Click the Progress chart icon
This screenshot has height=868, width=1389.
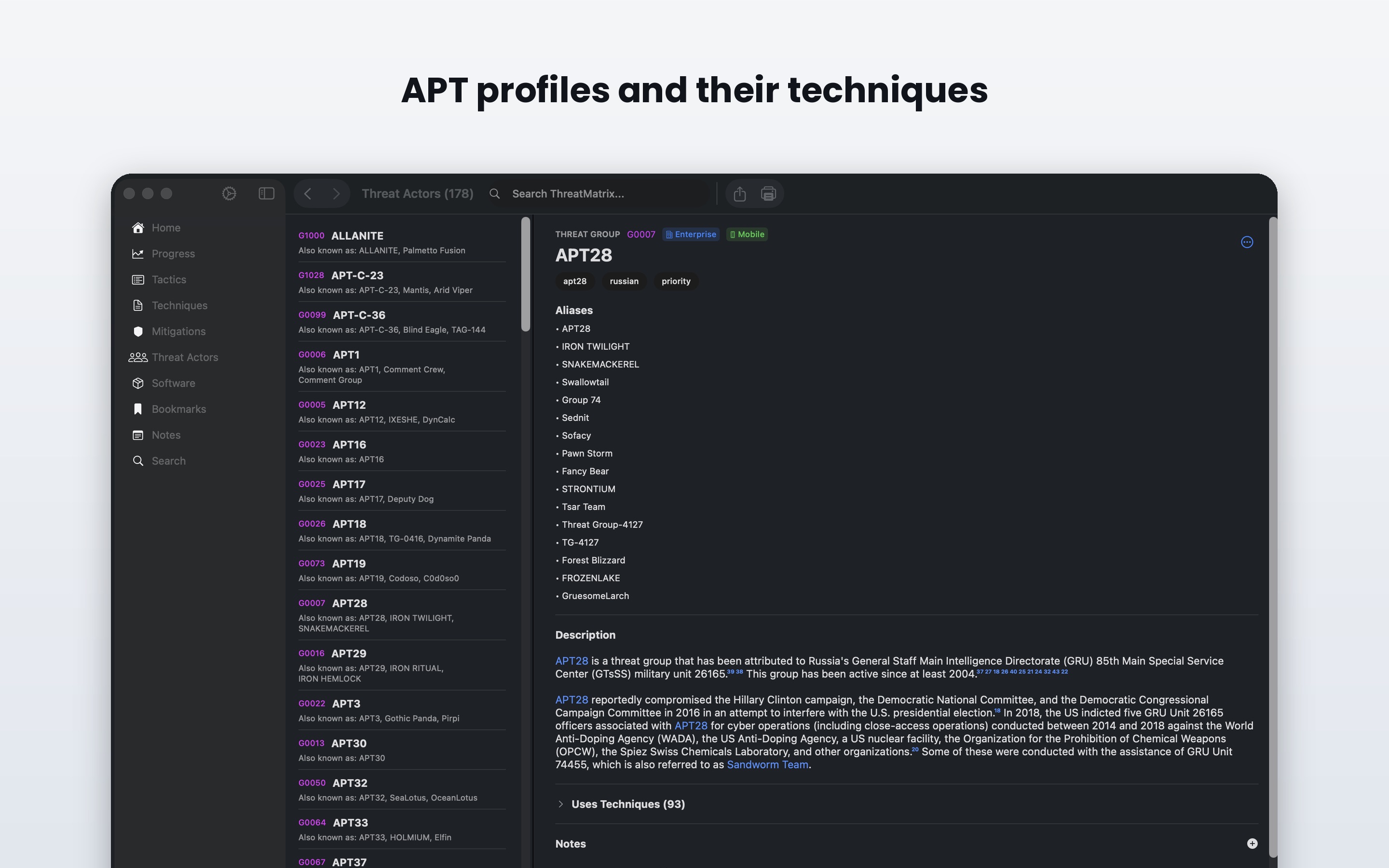pos(138,254)
